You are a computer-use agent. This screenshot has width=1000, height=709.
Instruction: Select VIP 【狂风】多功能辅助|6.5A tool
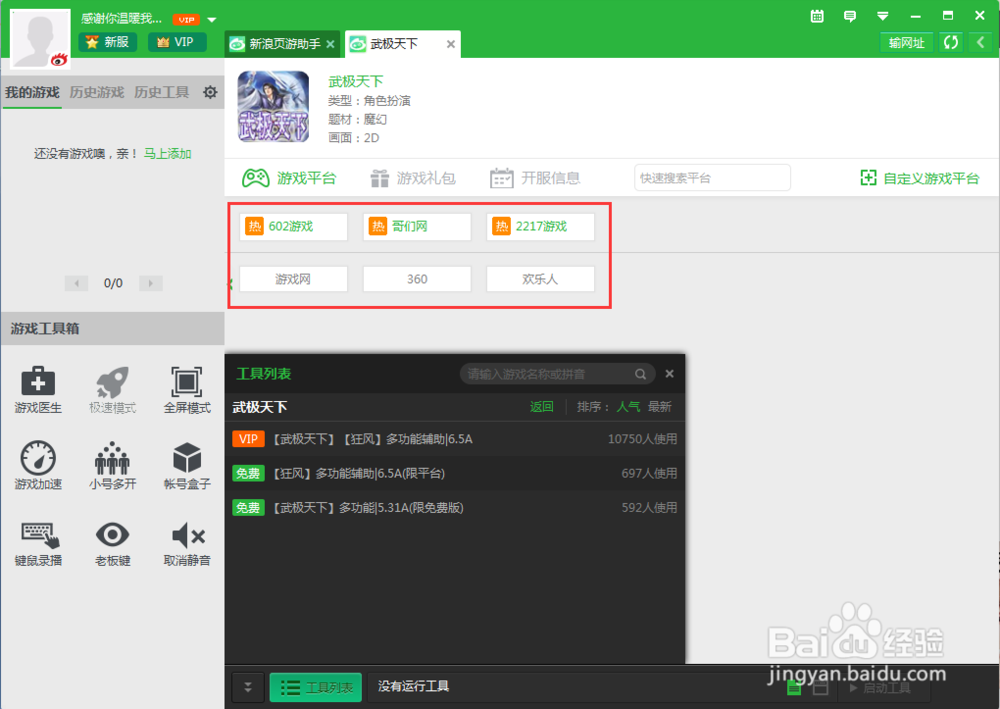point(455,439)
